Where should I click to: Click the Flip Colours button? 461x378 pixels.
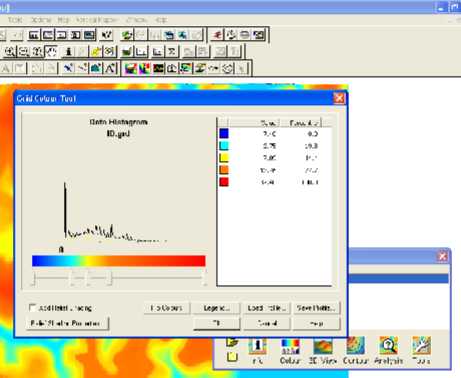pyautogui.click(x=167, y=308)
